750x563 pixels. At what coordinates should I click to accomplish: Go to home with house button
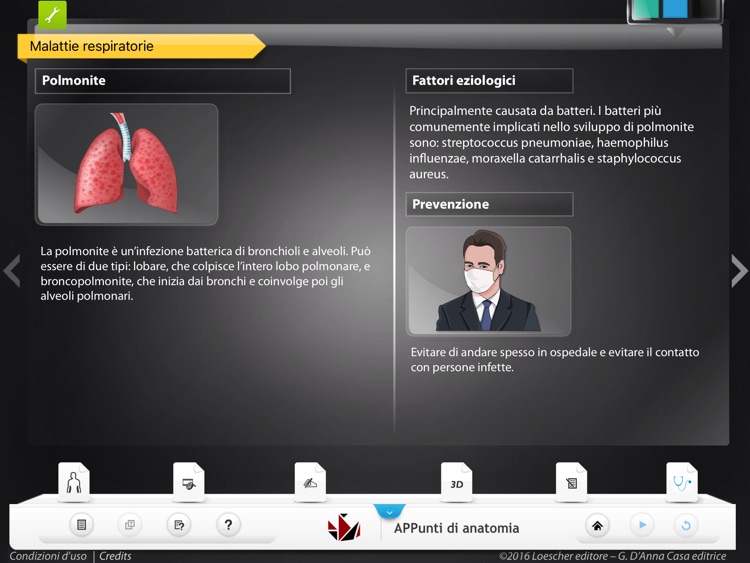click(x=597, y=526)
